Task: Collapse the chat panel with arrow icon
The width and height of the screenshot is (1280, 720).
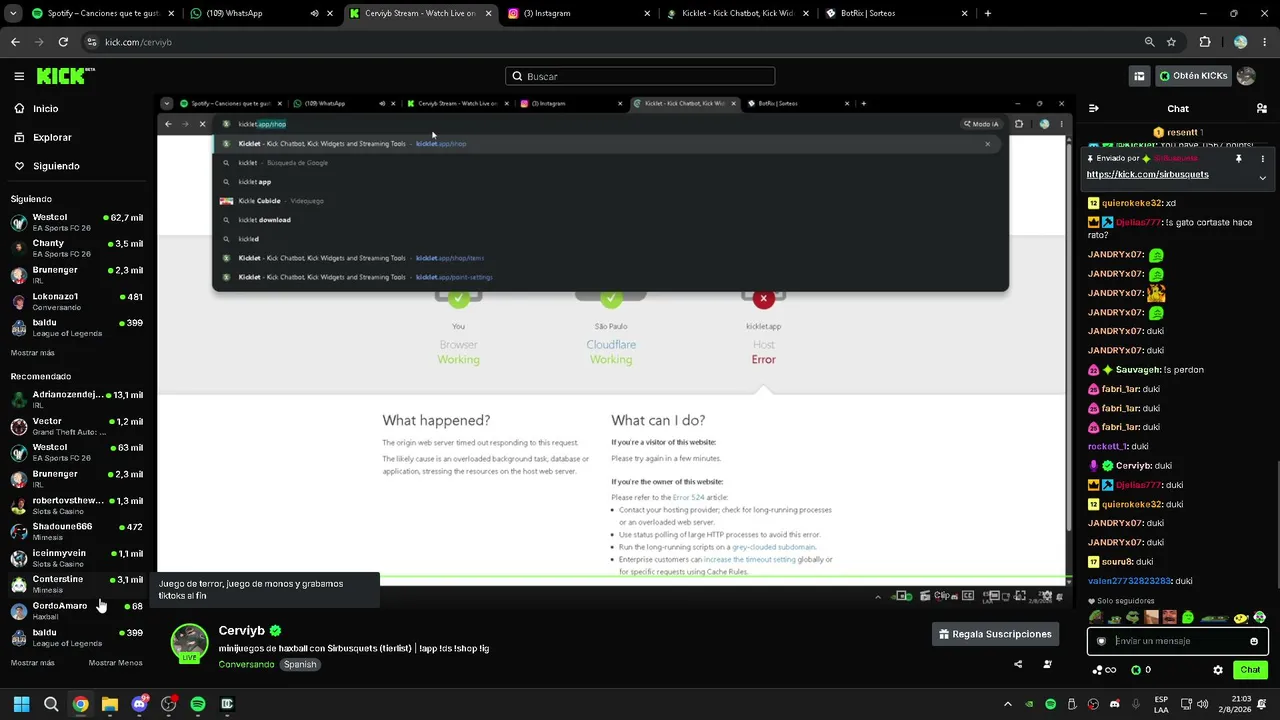Action: [x=1094, y=108]
